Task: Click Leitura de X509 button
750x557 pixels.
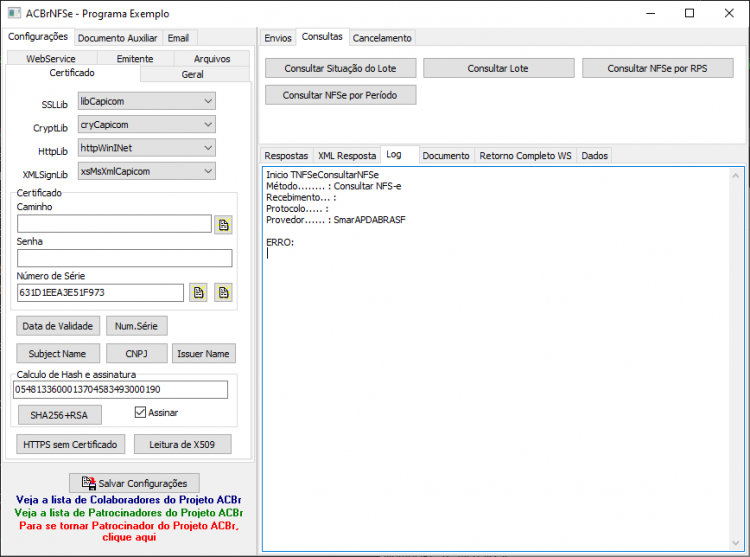Action: coord(183,445)
